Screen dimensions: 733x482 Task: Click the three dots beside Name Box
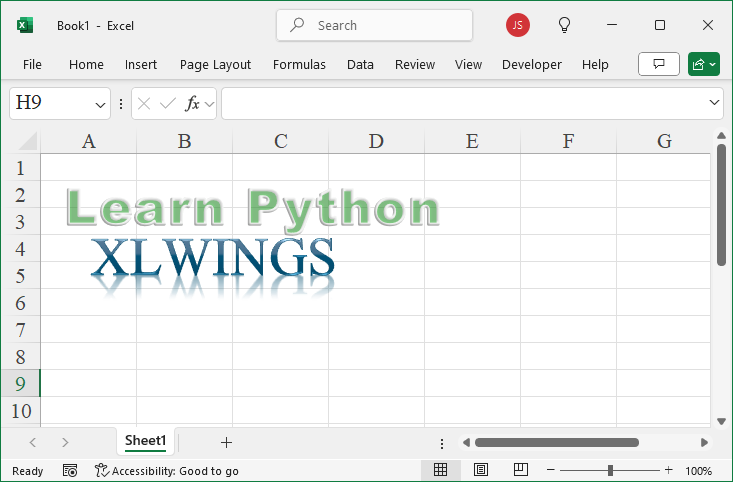(121, 104)
